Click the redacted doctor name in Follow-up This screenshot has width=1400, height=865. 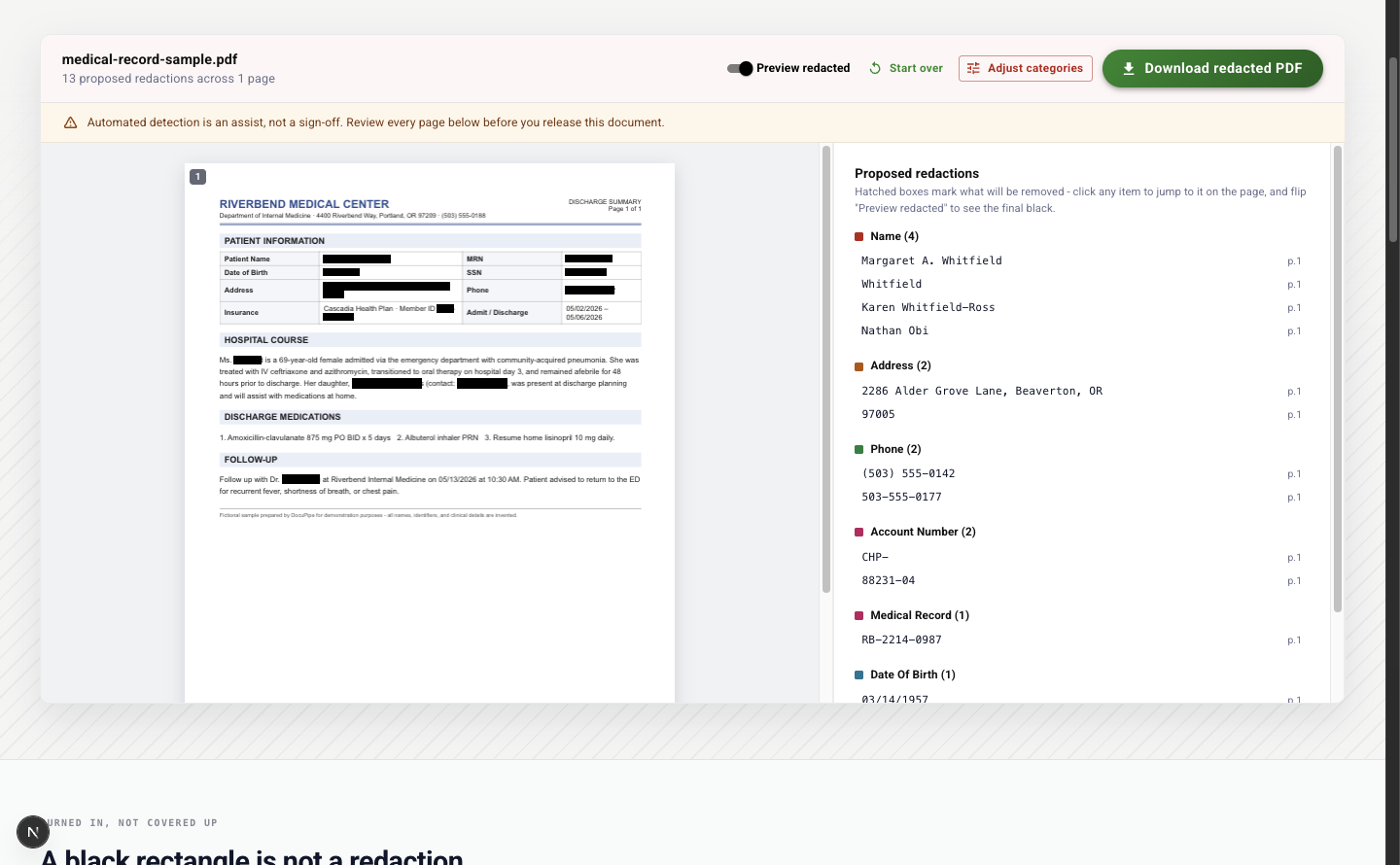[300, 479]
